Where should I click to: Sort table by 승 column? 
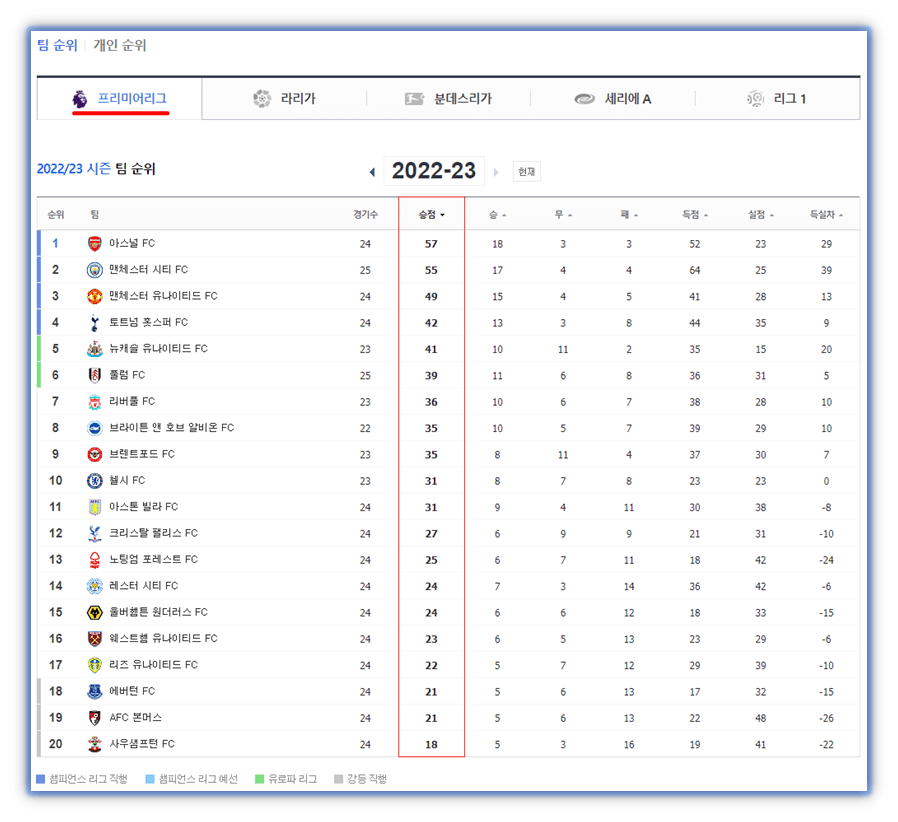[497, 215]
